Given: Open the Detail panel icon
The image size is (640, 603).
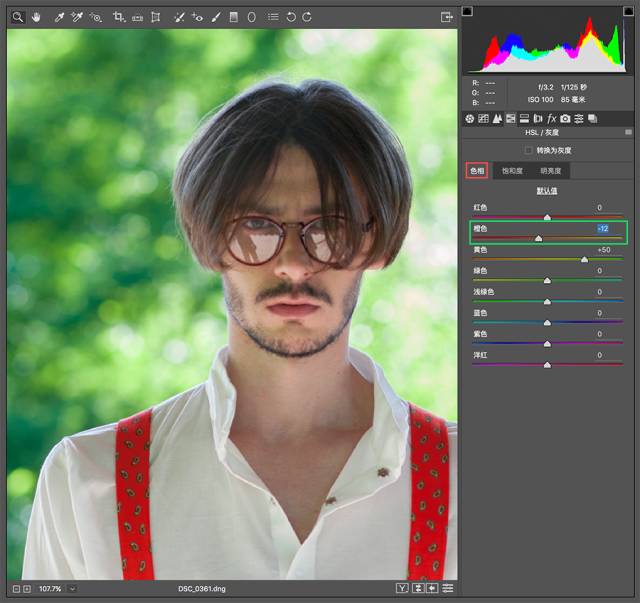Looking at the screenshot, I should (497, 119).
